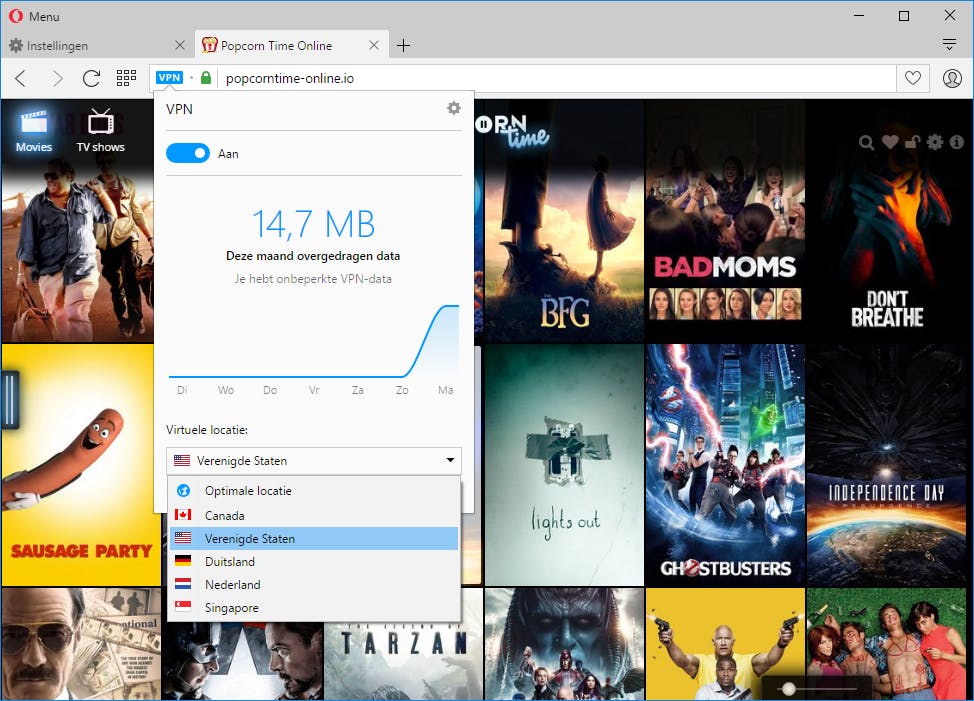
Task: Open the Ghostbusters movie poster
Action: pyautogui.click(x=725, y=465)
